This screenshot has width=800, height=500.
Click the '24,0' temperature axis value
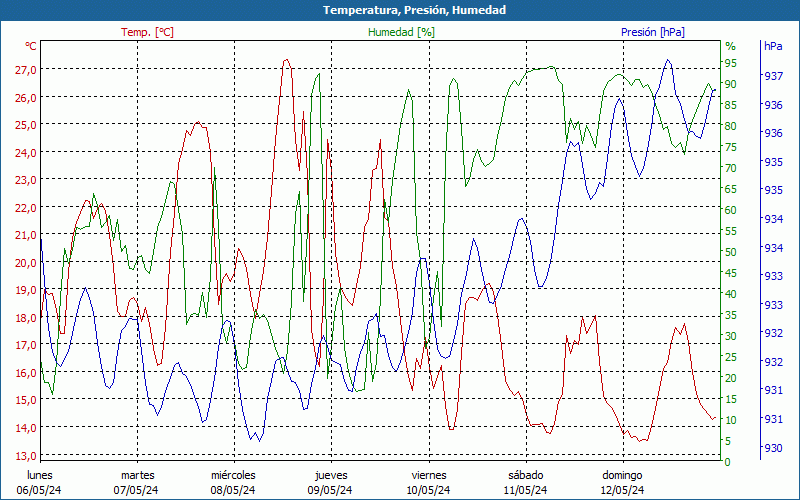(x=26, y=153)
